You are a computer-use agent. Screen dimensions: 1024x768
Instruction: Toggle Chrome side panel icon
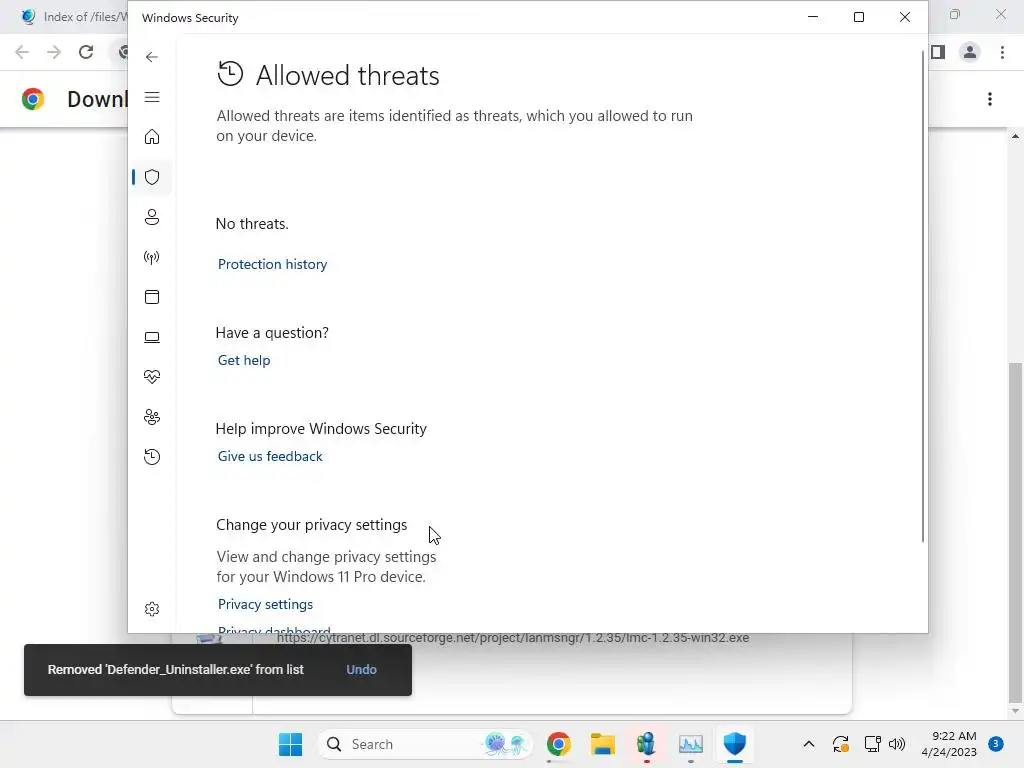pyautogui.click(x=938, y=52)
